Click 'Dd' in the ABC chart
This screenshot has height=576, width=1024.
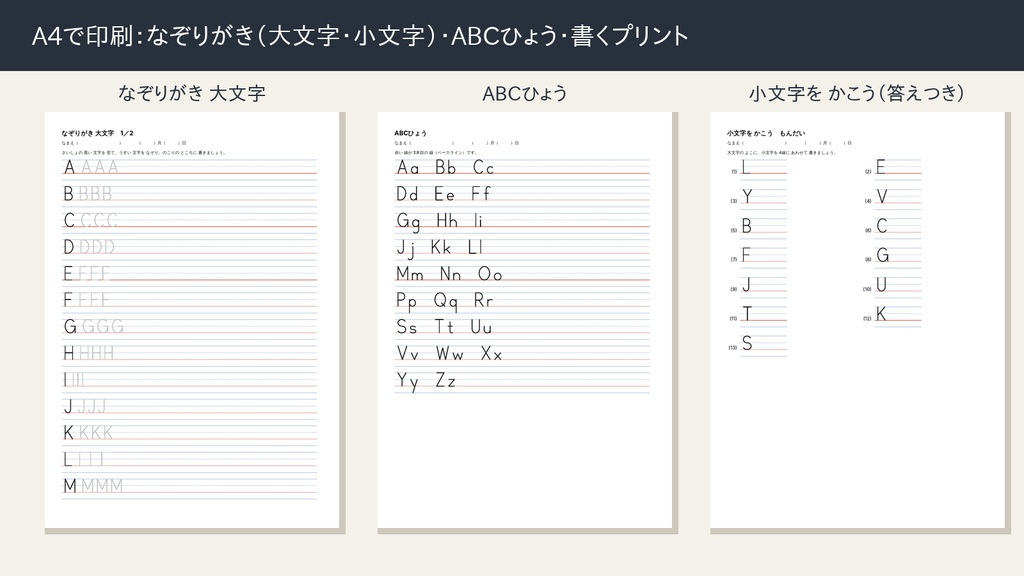click(x=407, y=194)
